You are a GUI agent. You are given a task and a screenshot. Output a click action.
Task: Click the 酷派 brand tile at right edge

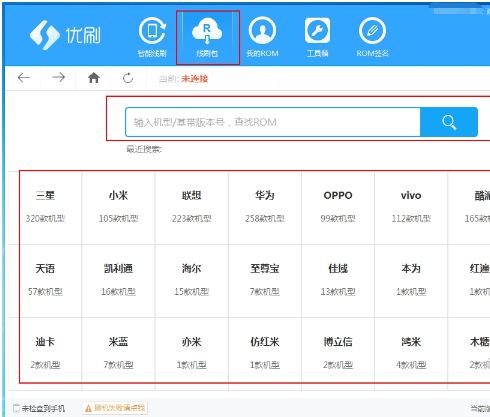click(469, 208)
